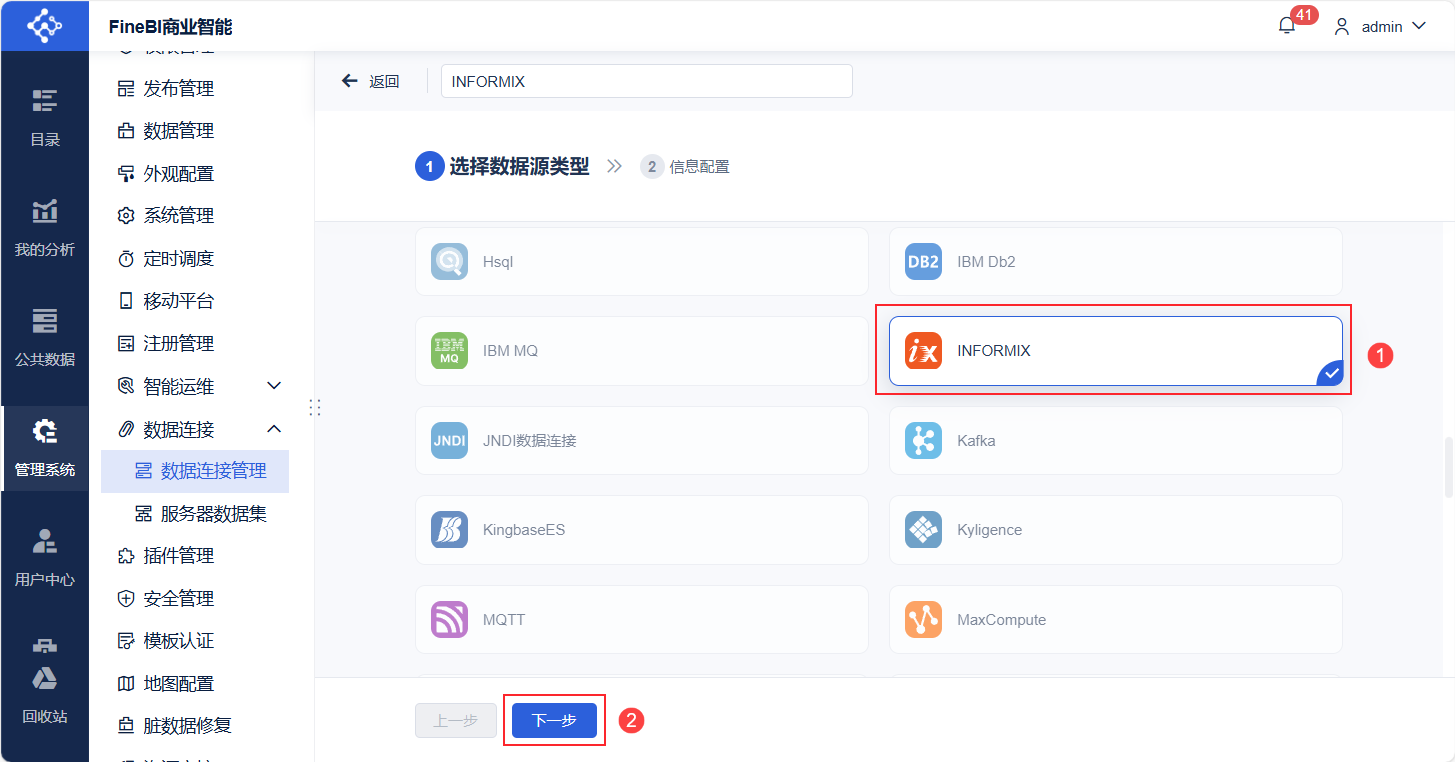Open the 目录 directory sidebar icon

pyautogui.click(x=44, y=100)
